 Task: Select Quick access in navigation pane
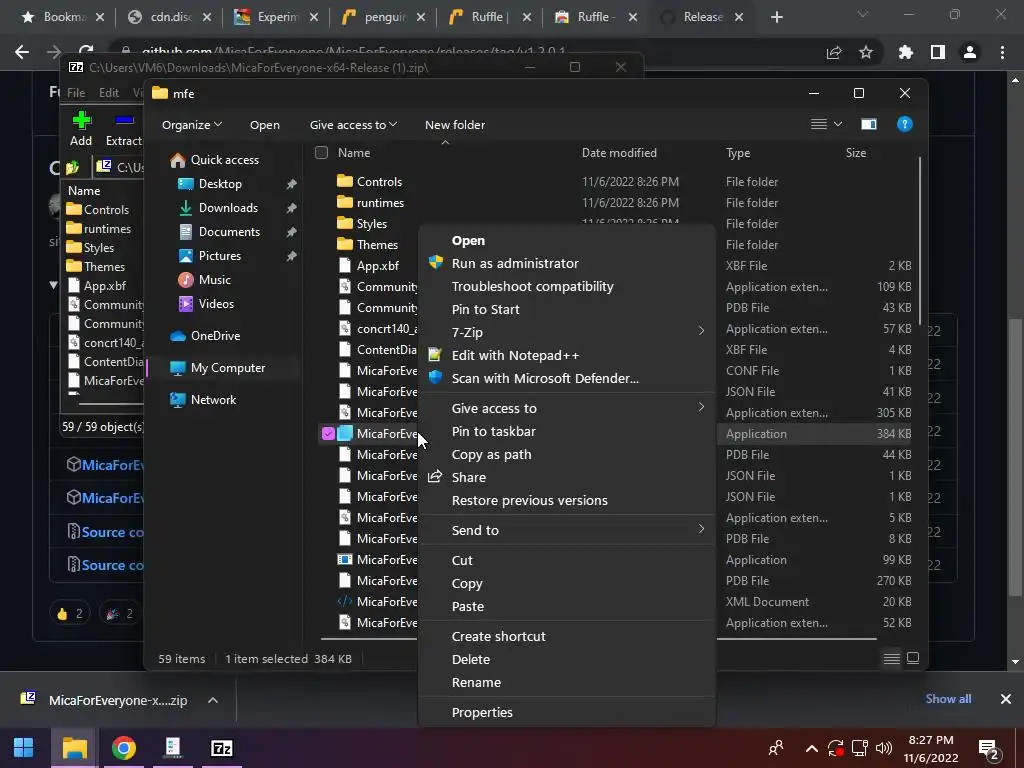point(214,160)
